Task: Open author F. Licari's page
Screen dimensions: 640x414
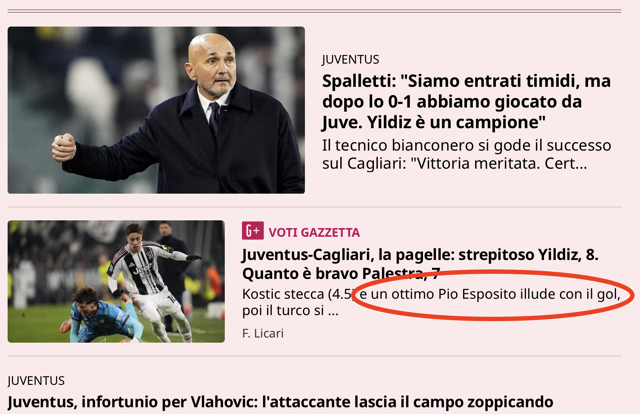Action: (x=263, y=334)
